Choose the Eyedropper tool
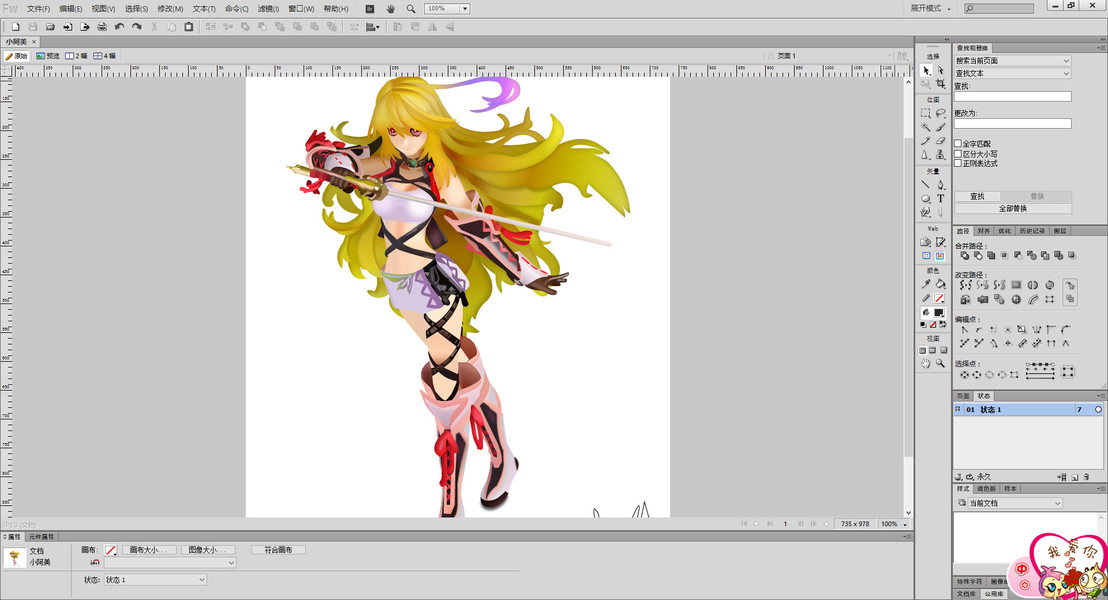Image resolution: width=1108 pixels, height=600 pixels. (926, 284)
